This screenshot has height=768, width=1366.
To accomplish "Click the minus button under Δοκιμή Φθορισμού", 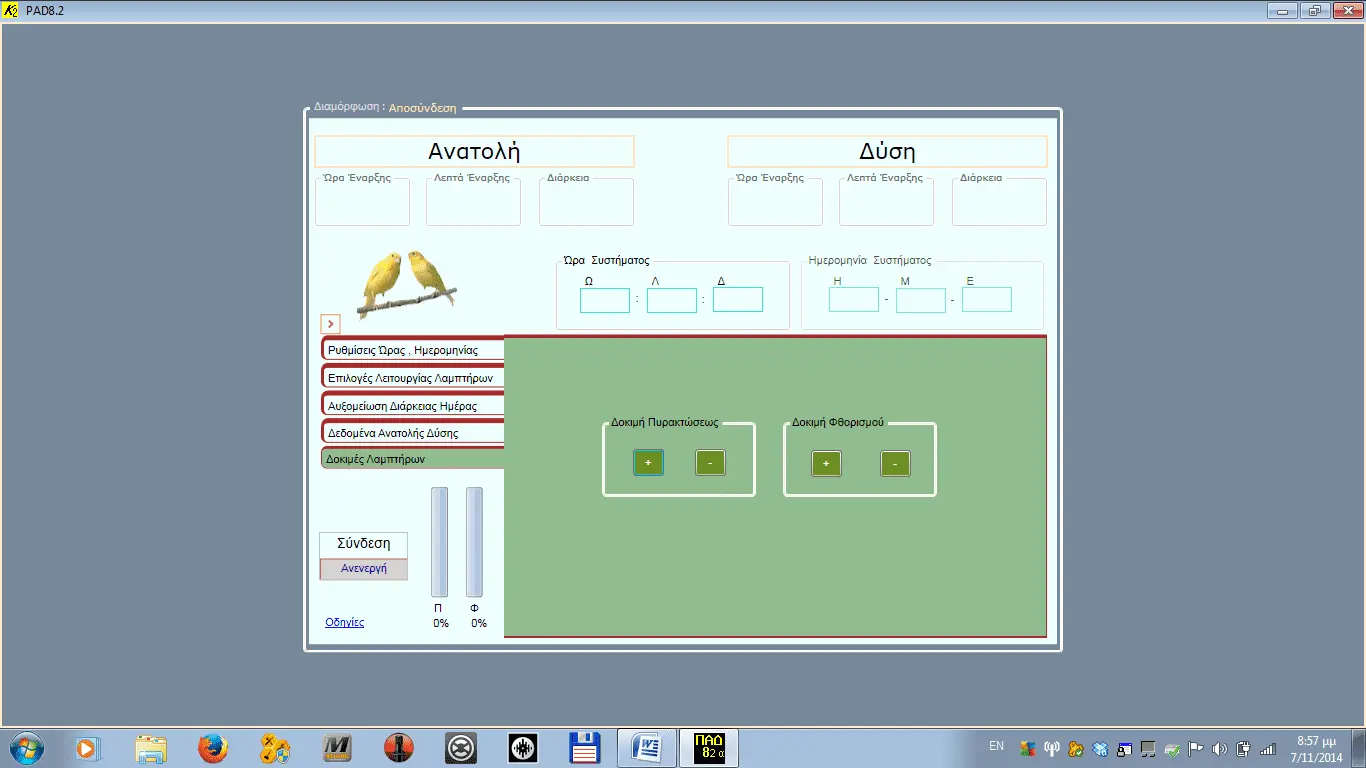I will coord(895,463).
